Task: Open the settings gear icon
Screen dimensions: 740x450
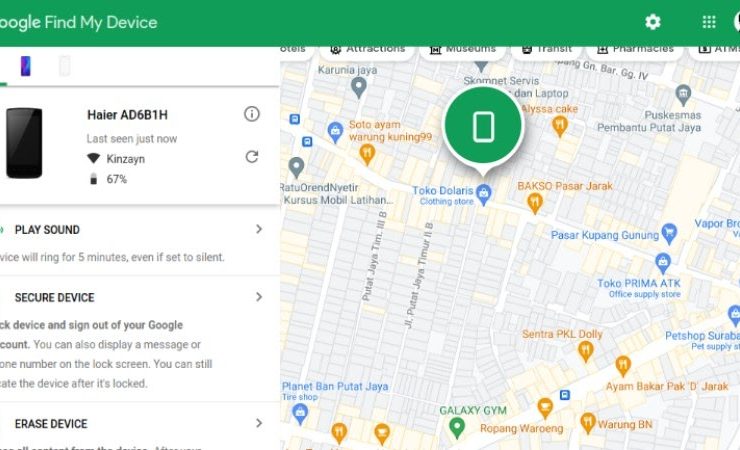Action: pyautogui.click(x=653, y=22)
